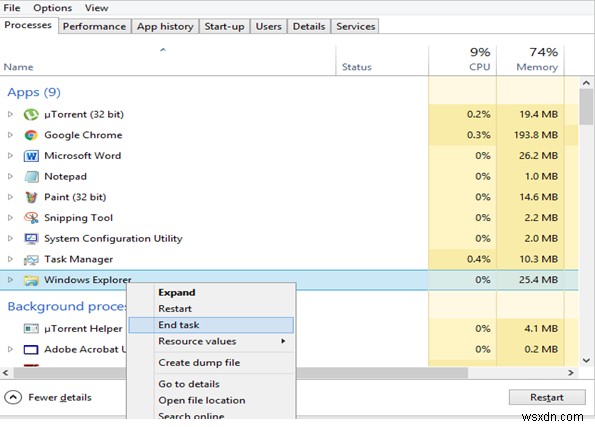This screenshot has width=595, height=427.
Task: Click the vertical scrollbar up arrow
Action: (586, 83)
